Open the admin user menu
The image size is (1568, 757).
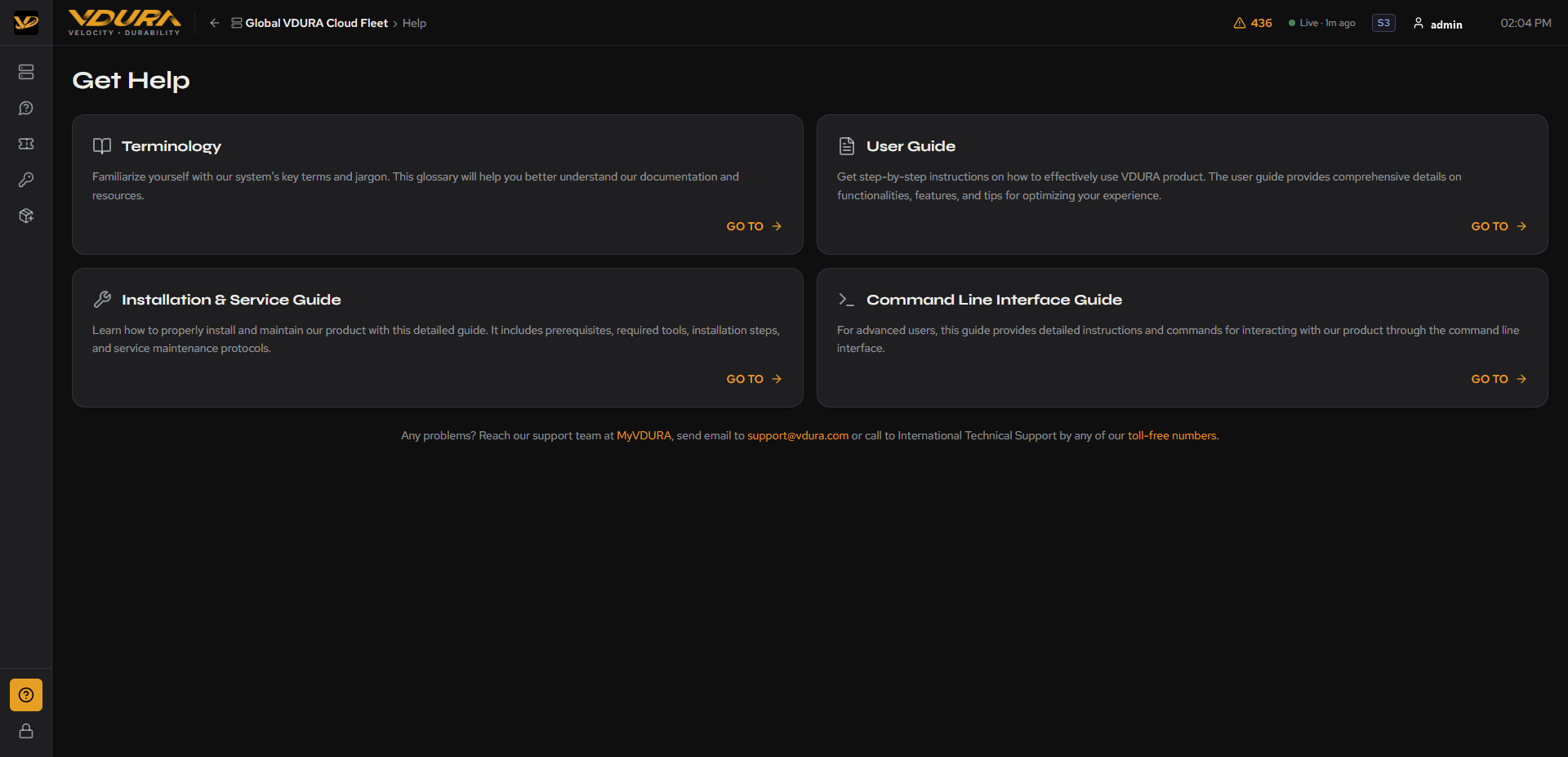pyautogui.click(x=1438, y=24)
